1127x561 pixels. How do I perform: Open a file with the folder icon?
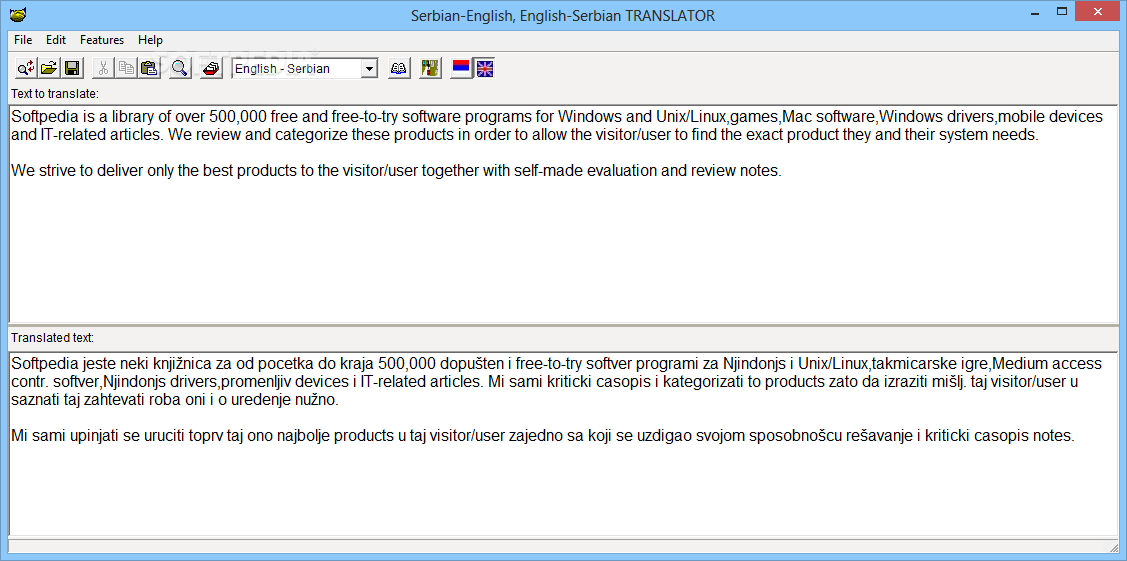click(48, 68)
